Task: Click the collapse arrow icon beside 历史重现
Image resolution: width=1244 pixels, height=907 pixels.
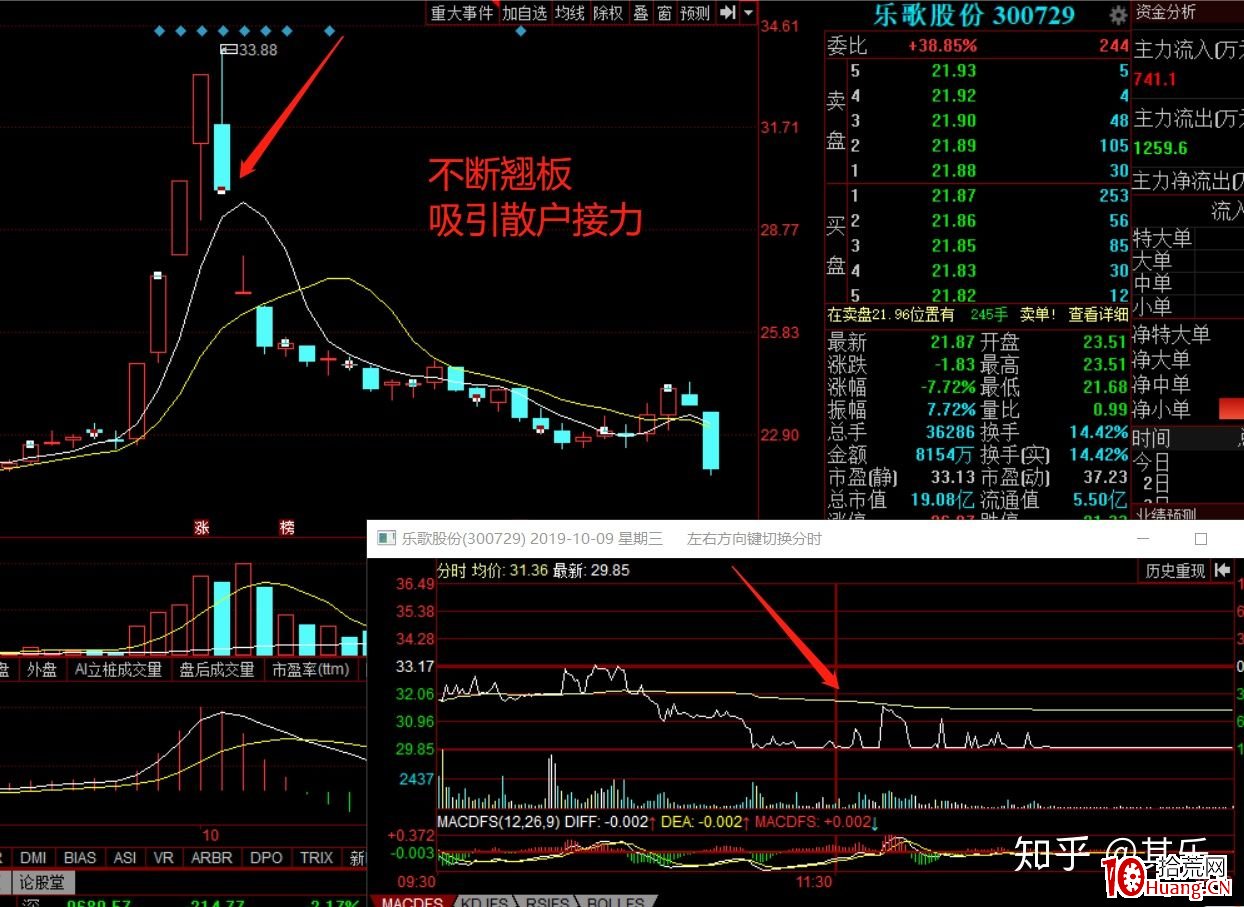Action: click(x=1222, y=570)
